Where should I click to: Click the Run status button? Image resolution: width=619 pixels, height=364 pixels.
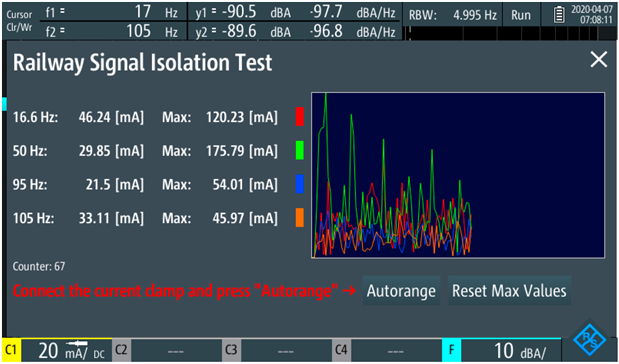[x=521, y=15]
